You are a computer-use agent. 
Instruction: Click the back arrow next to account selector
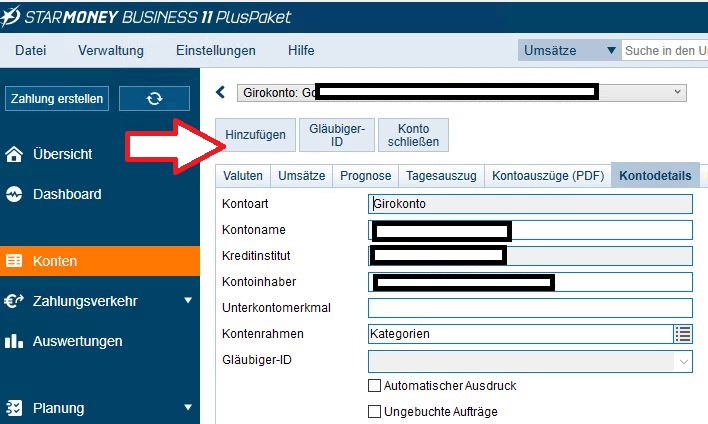(x=220, y=93)
